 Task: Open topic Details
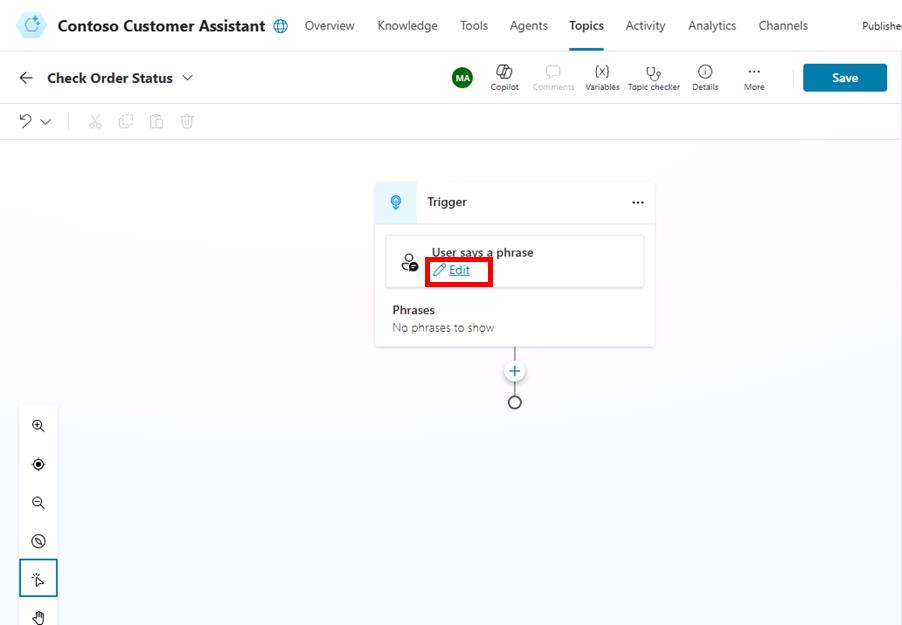coord(705,77)
